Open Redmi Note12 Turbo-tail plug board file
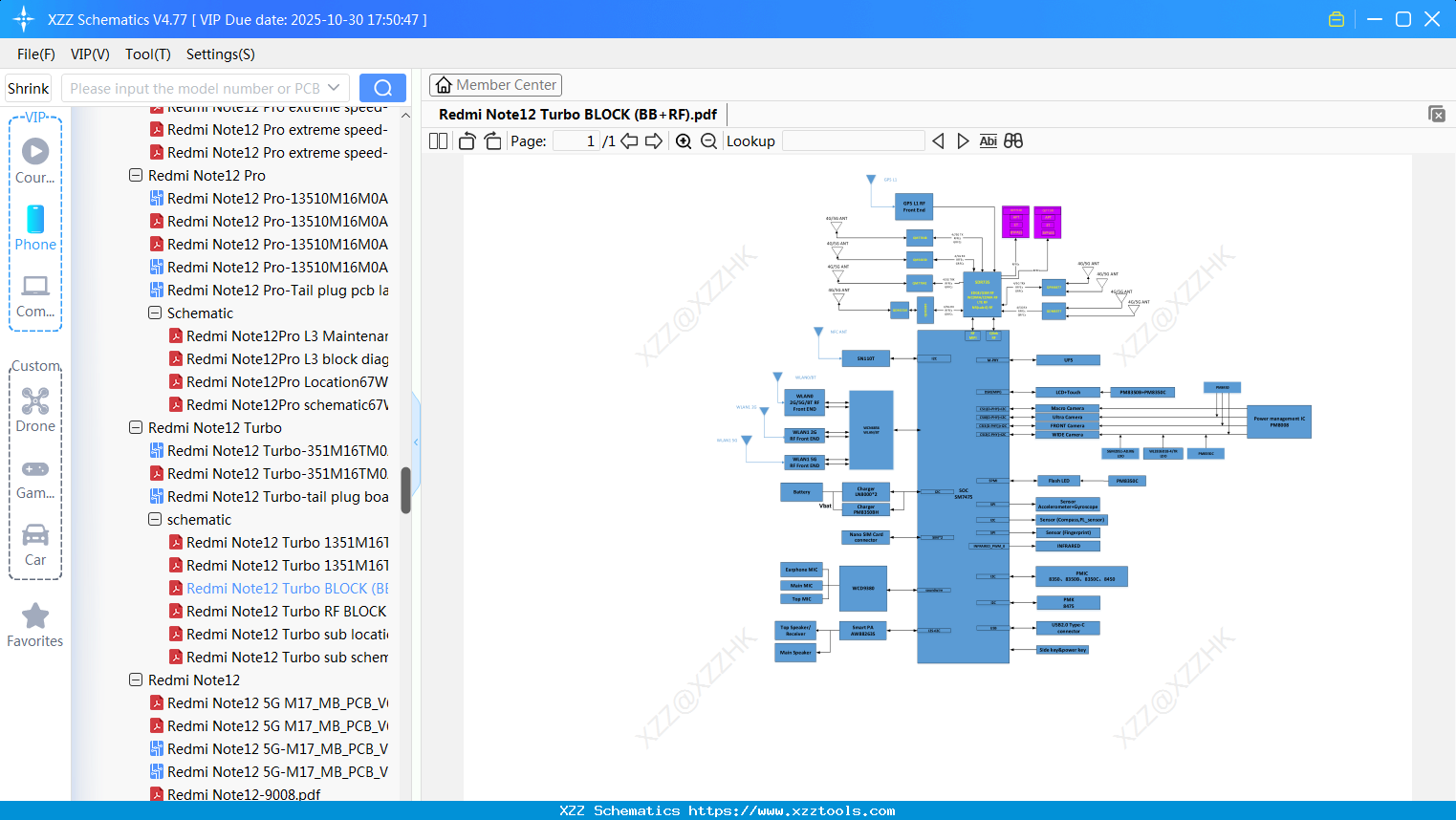The height and width of the screenshot is (820, 1456). tap(277, 497)
